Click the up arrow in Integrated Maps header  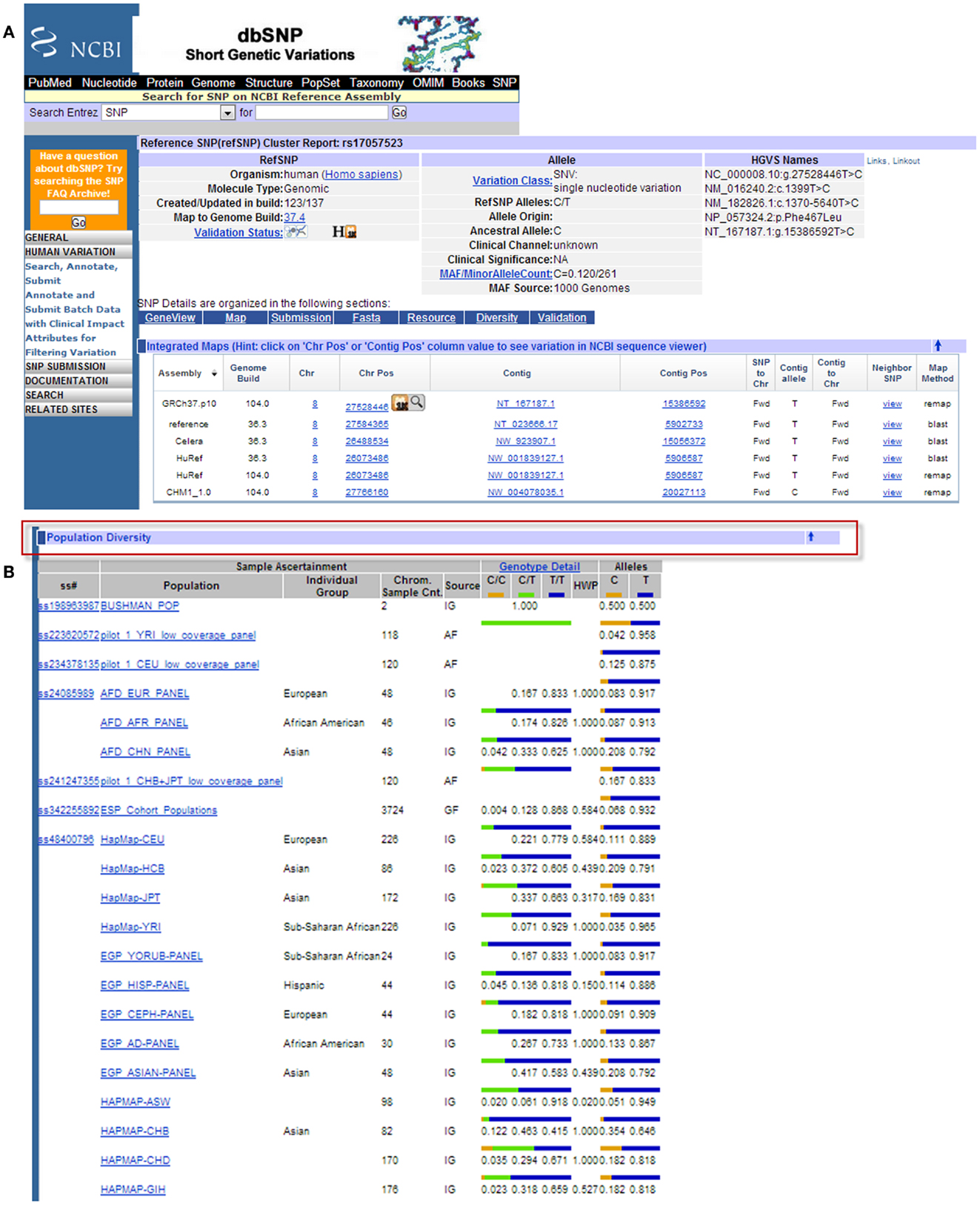click(x=938, y=345)
